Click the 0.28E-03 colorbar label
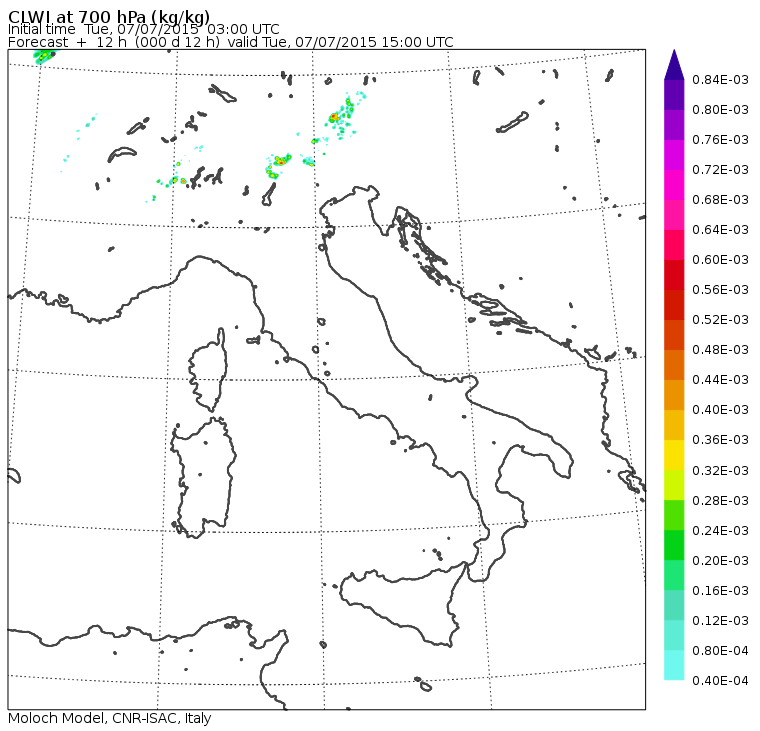Image resolution: width=760 pixels, height=731 pixels. [x=720, y=501]
